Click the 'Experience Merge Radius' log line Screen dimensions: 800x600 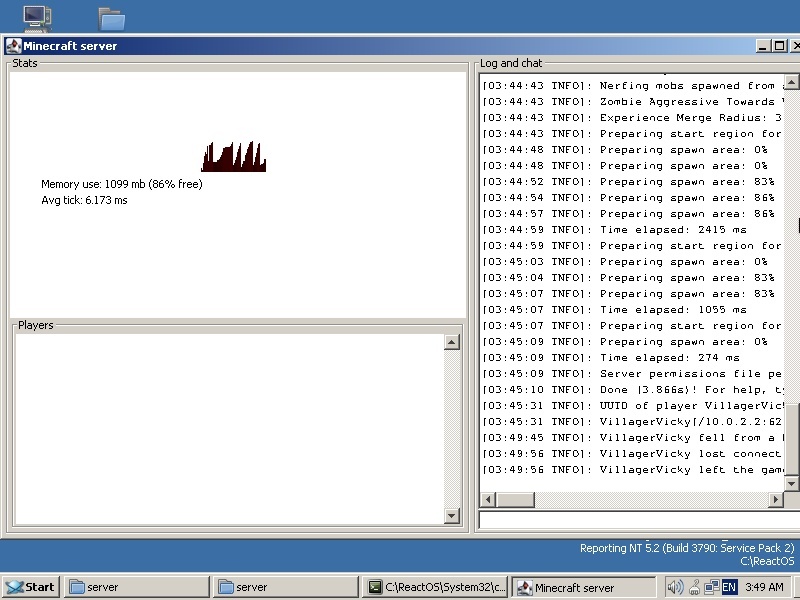pos(632,117)
